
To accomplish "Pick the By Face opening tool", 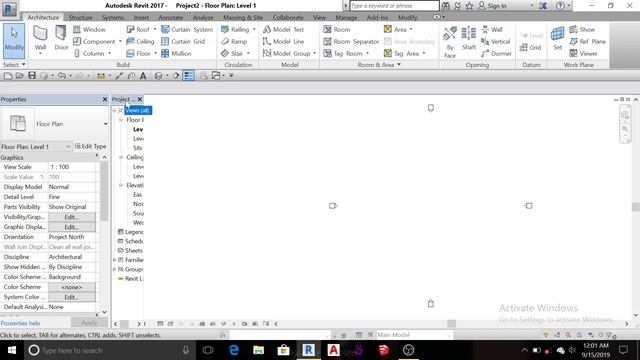I will (450, 42).
